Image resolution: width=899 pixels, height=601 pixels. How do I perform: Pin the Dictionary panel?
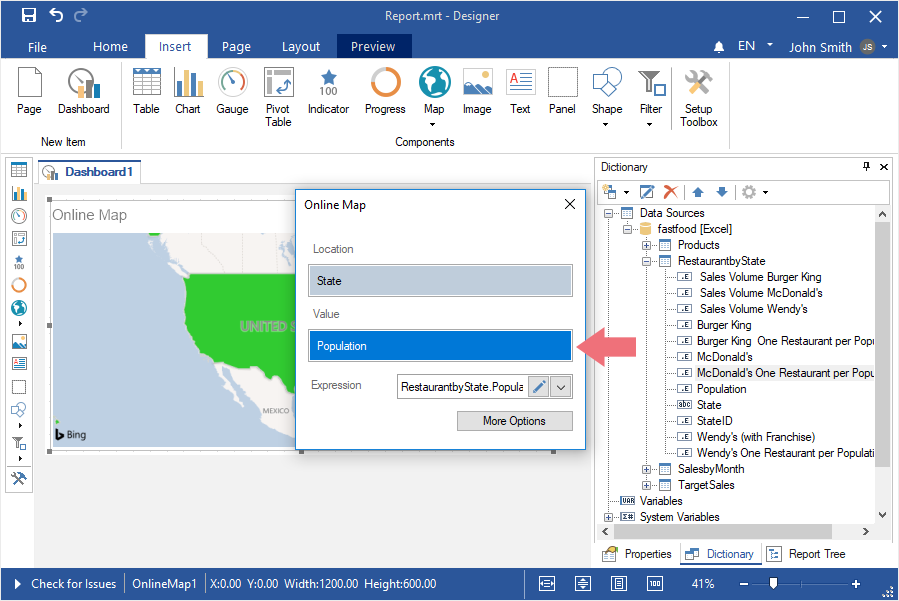tap(866, 167)
